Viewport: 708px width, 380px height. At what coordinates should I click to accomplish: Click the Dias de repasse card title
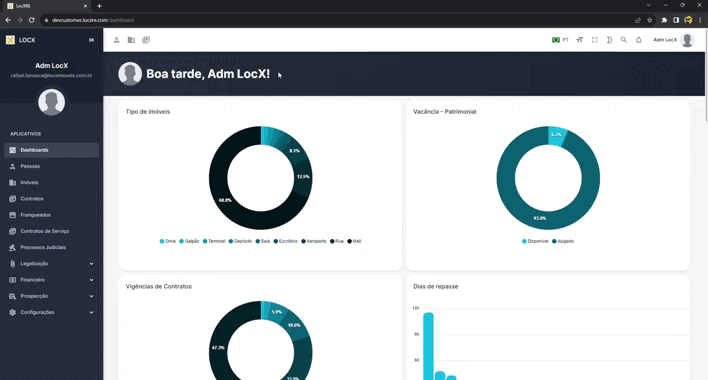[x=435, y=287]
